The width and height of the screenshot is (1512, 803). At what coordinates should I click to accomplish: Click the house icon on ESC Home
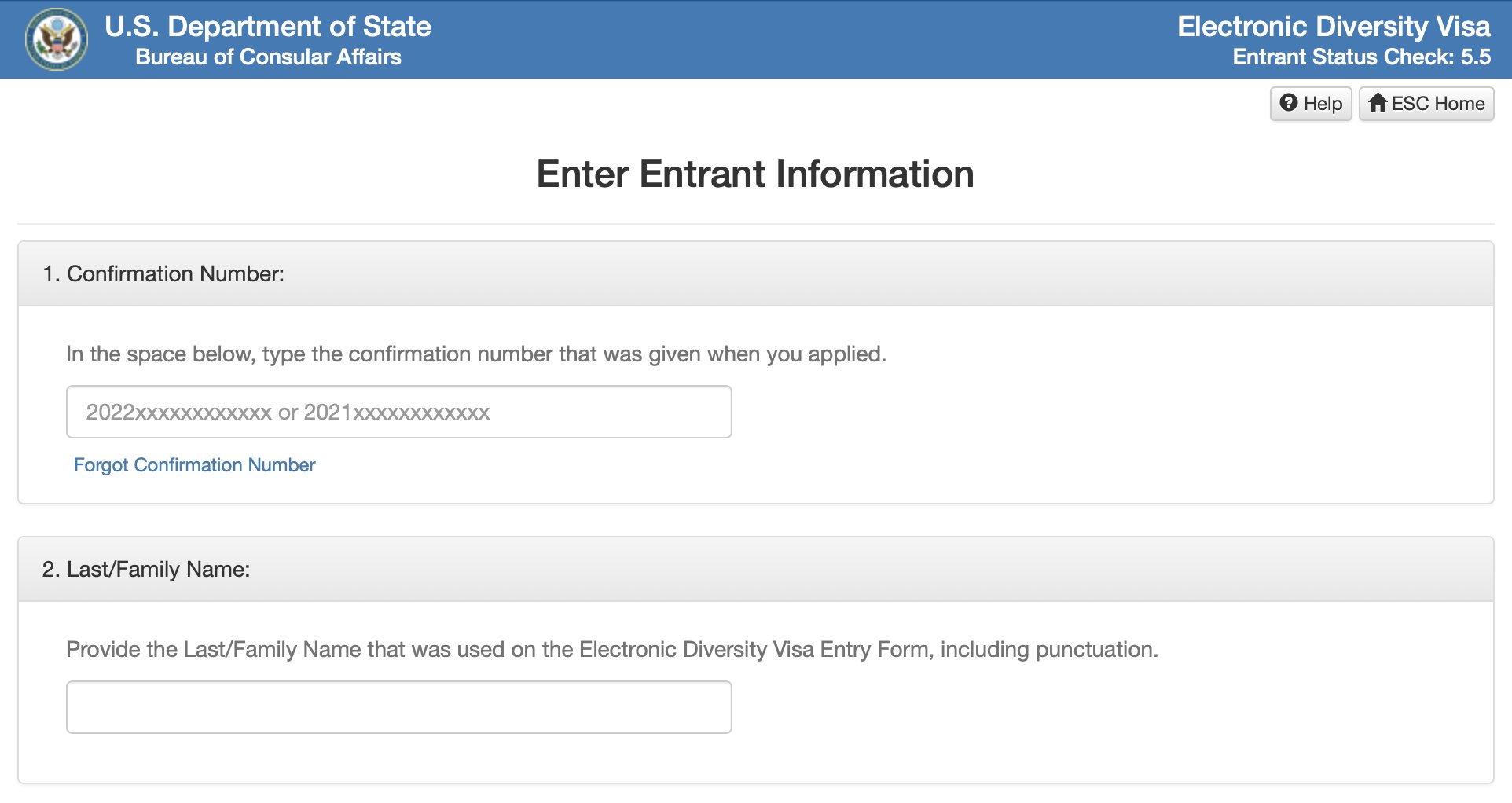point(1377,103)
